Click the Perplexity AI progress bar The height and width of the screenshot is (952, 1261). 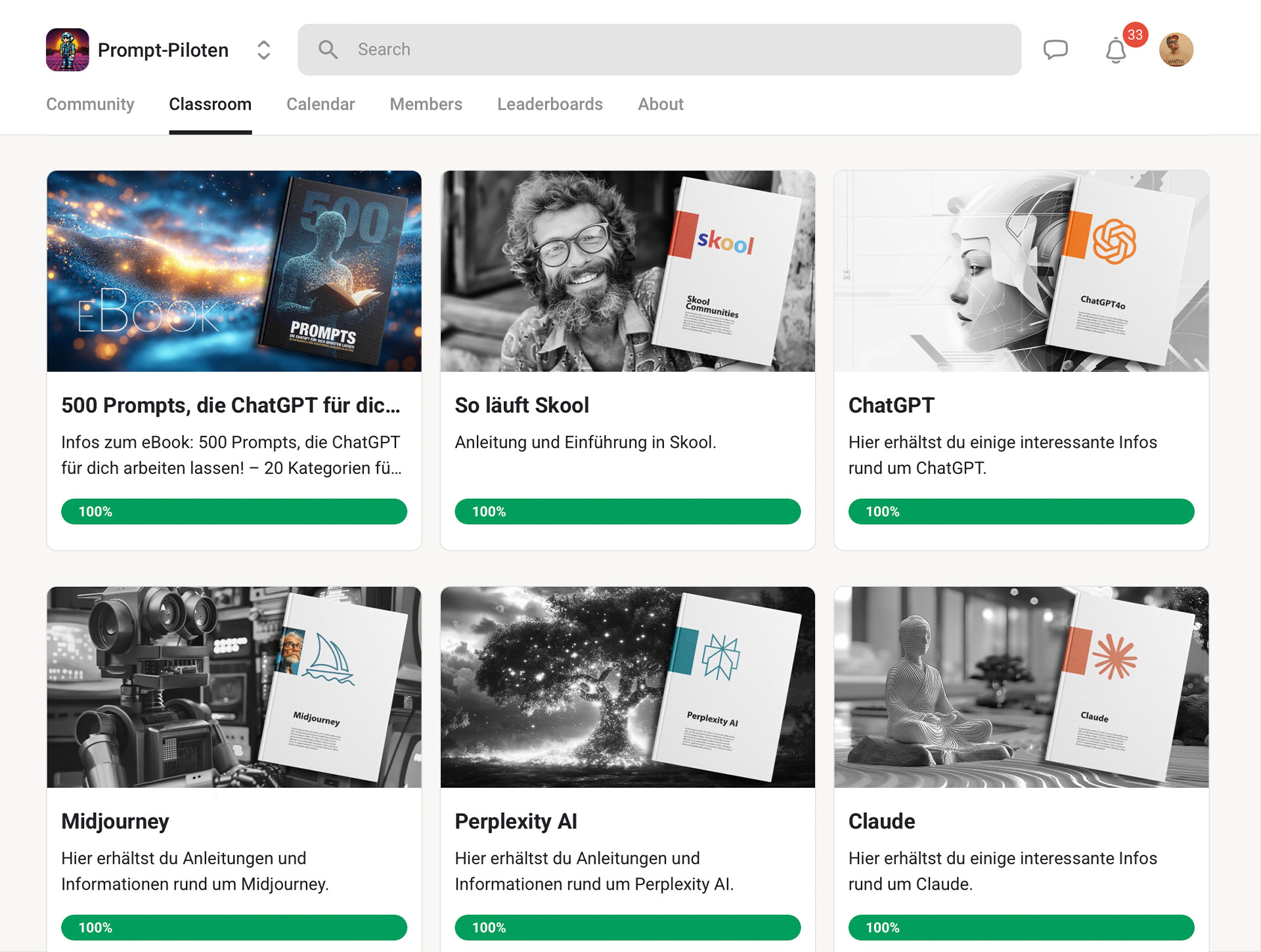pos(628,928)
